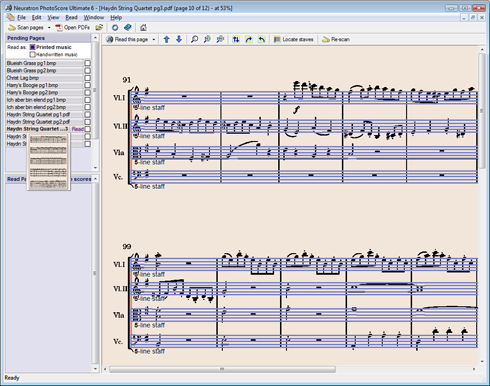Click the plain magnifying glass zoom icon

(194, 39)
